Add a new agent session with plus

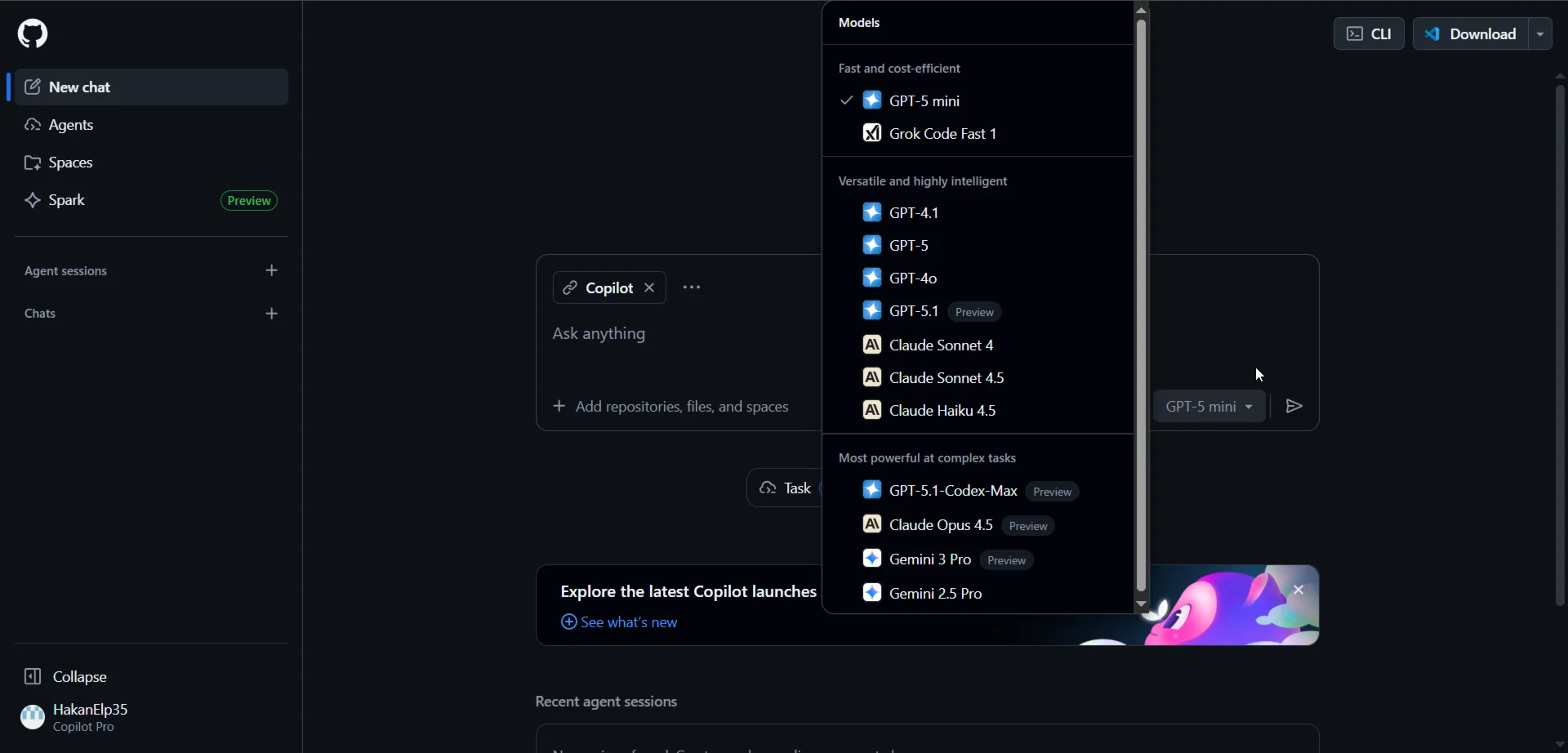tap(272, 270)
